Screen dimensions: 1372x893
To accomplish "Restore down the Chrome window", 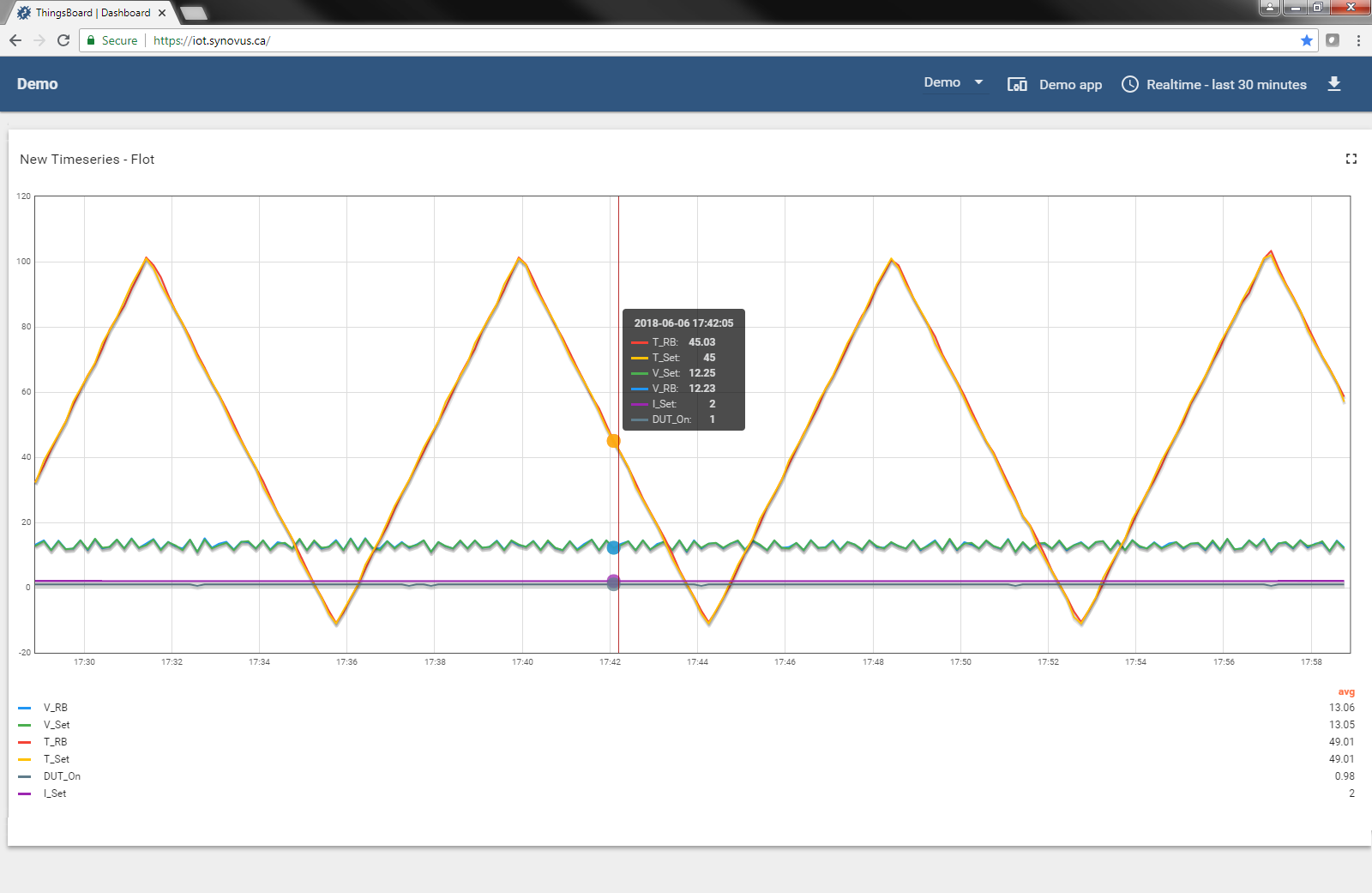I will pyautogui.click(x=1318, y=8).
